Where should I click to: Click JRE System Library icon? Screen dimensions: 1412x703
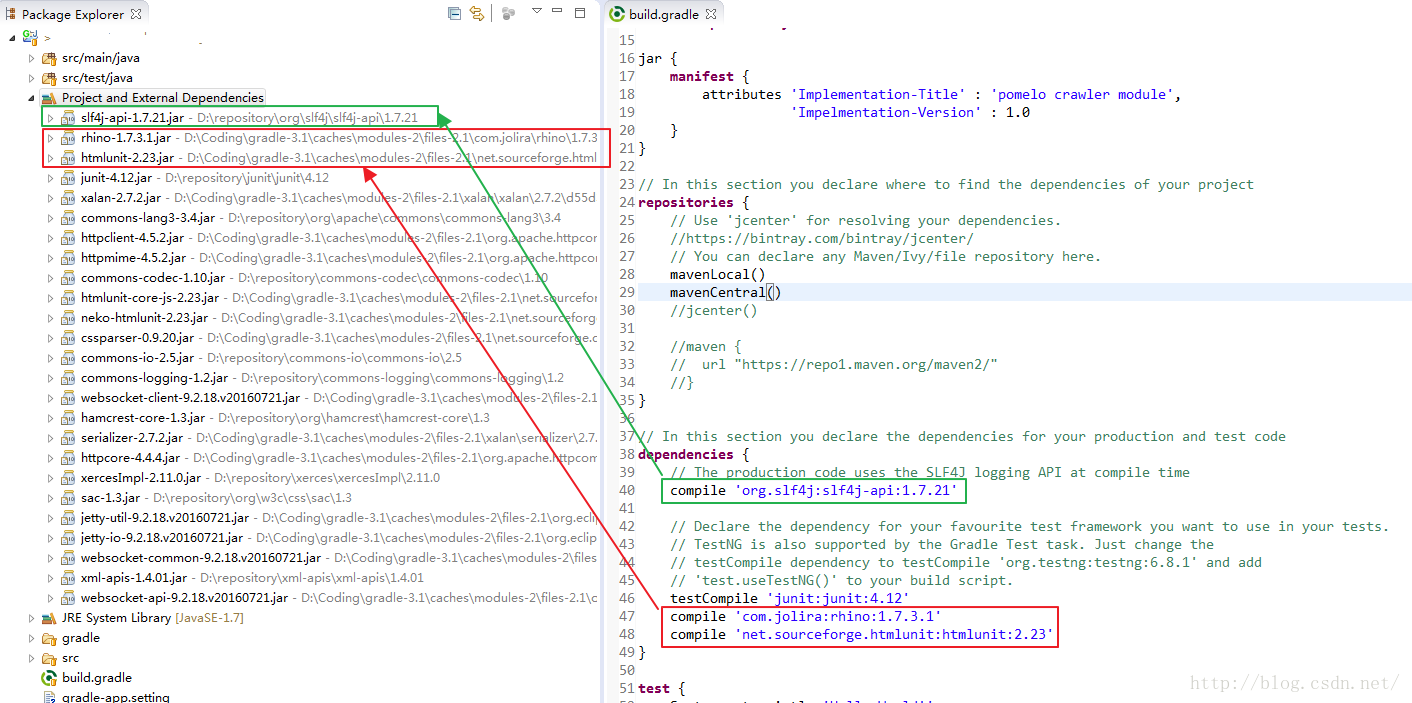click(49, 618)
